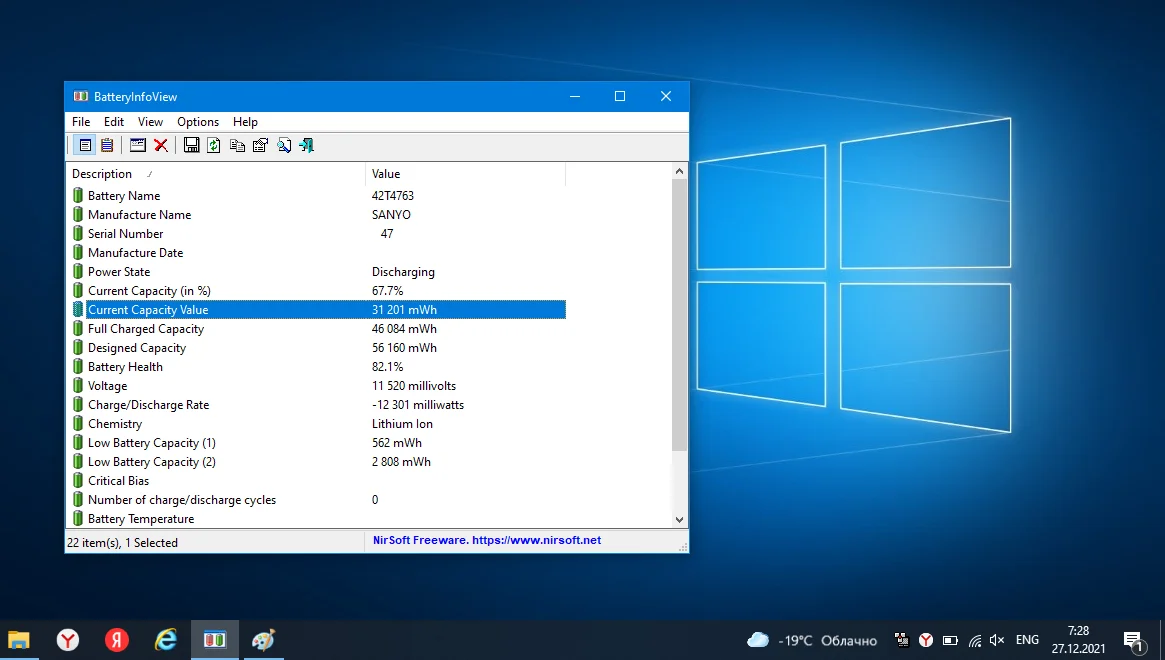Switch to battery information view in toolbar
Screen dimensions: 1165x660
[x=85, y=145]
